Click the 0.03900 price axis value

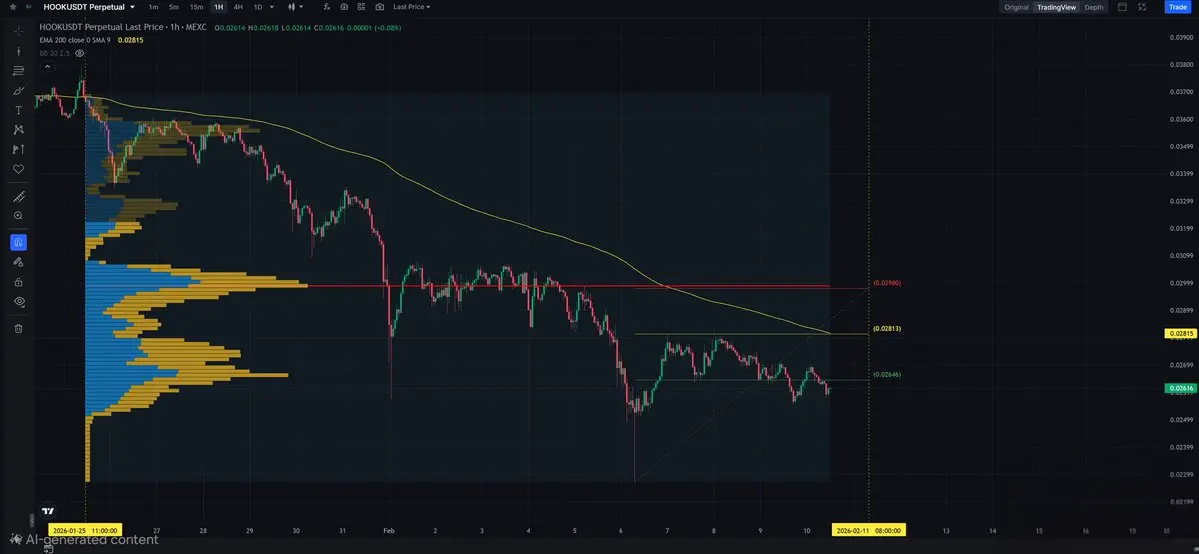point(1180,37)
